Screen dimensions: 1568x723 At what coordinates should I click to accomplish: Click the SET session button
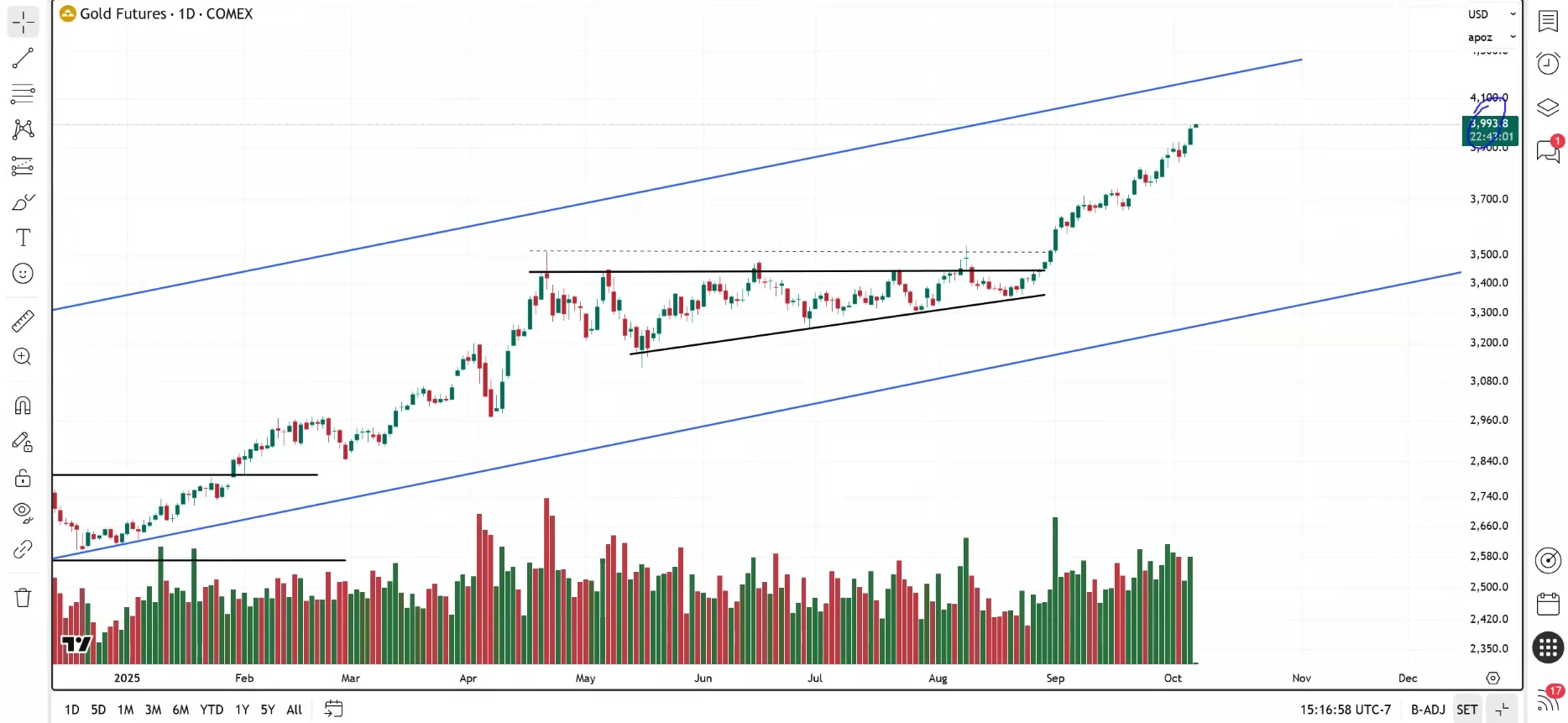pos(1467,710)
